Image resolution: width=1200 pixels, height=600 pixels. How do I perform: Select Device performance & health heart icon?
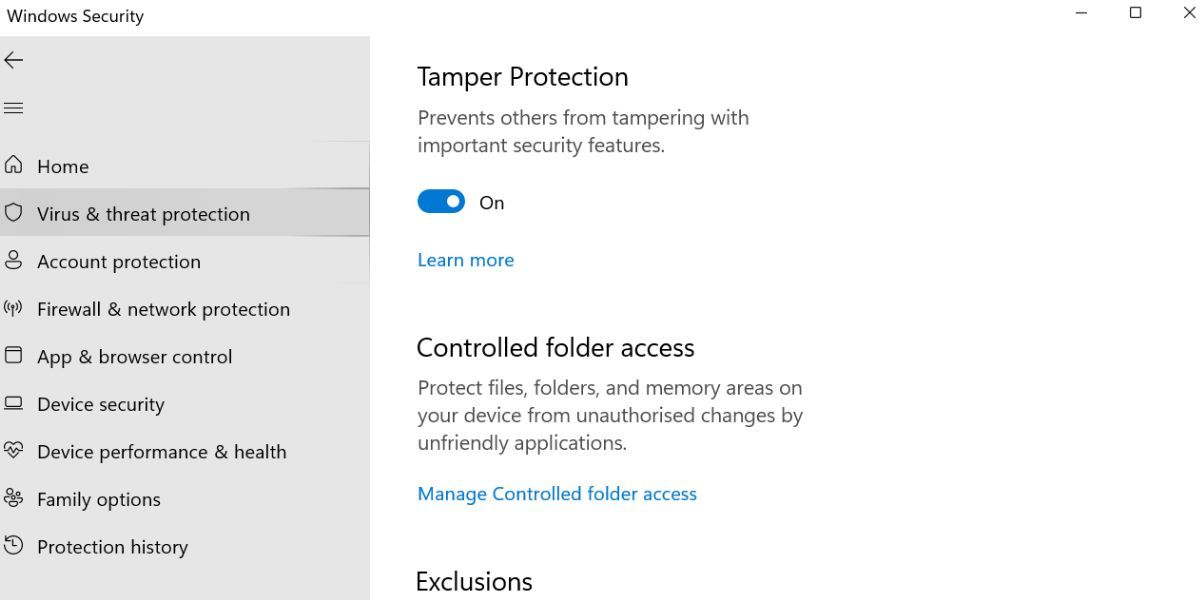tap(14, 451)
